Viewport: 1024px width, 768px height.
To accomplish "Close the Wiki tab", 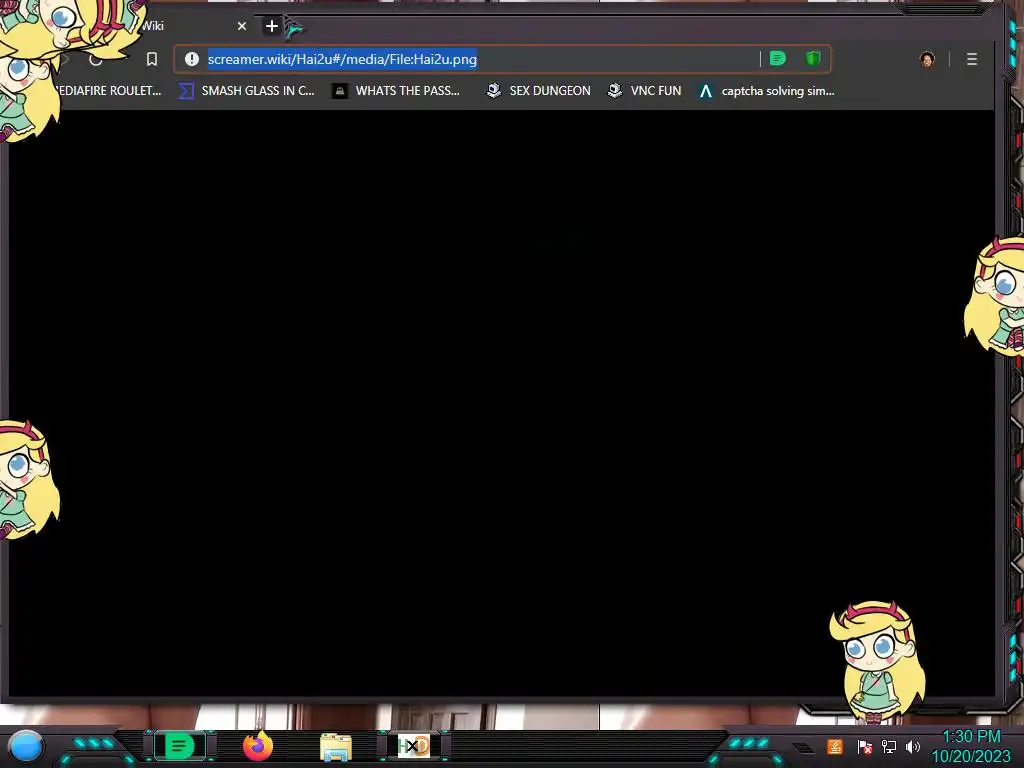I will [x=242, y=26].
